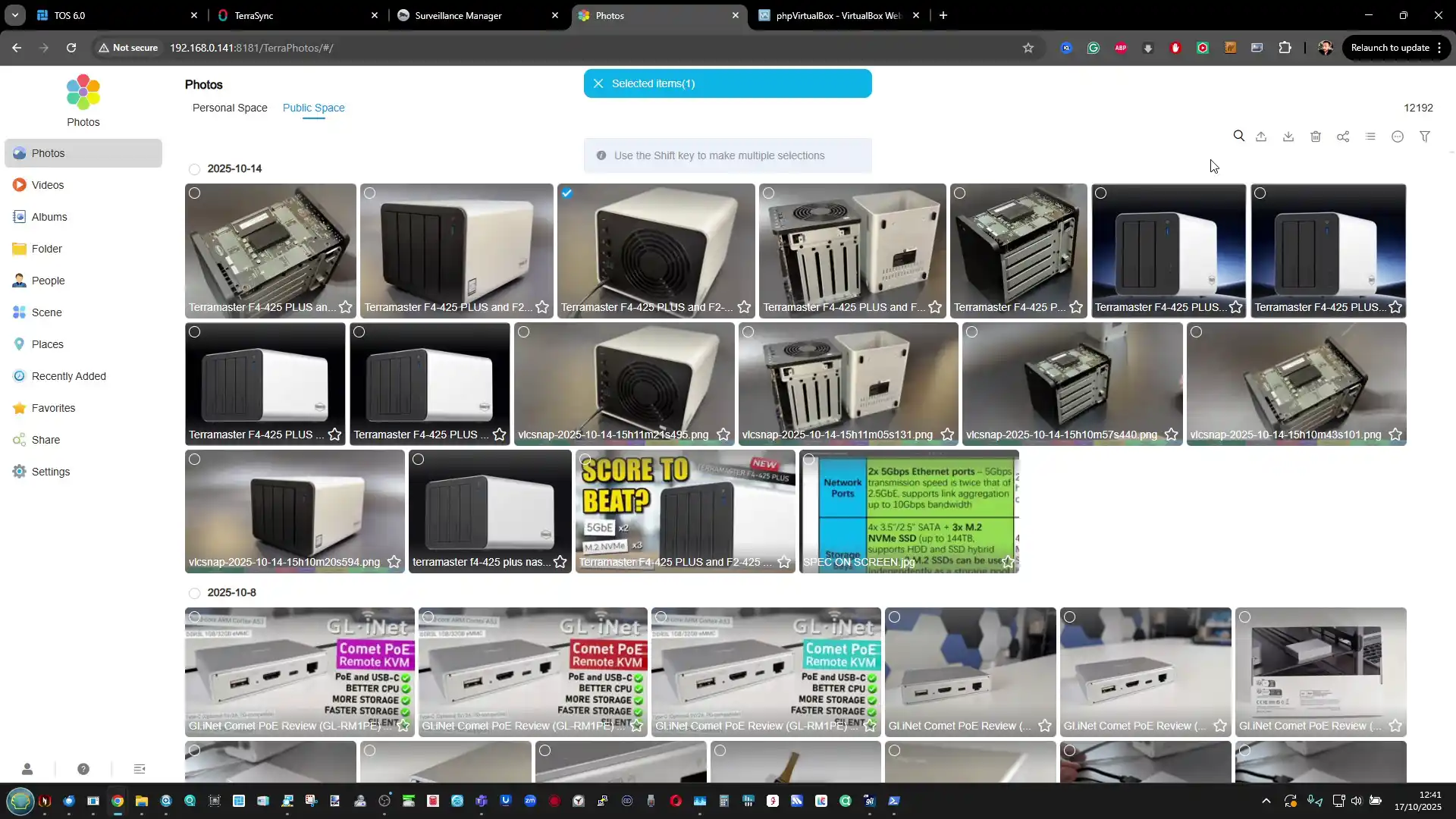Click Relaunch to update button

1390,48
